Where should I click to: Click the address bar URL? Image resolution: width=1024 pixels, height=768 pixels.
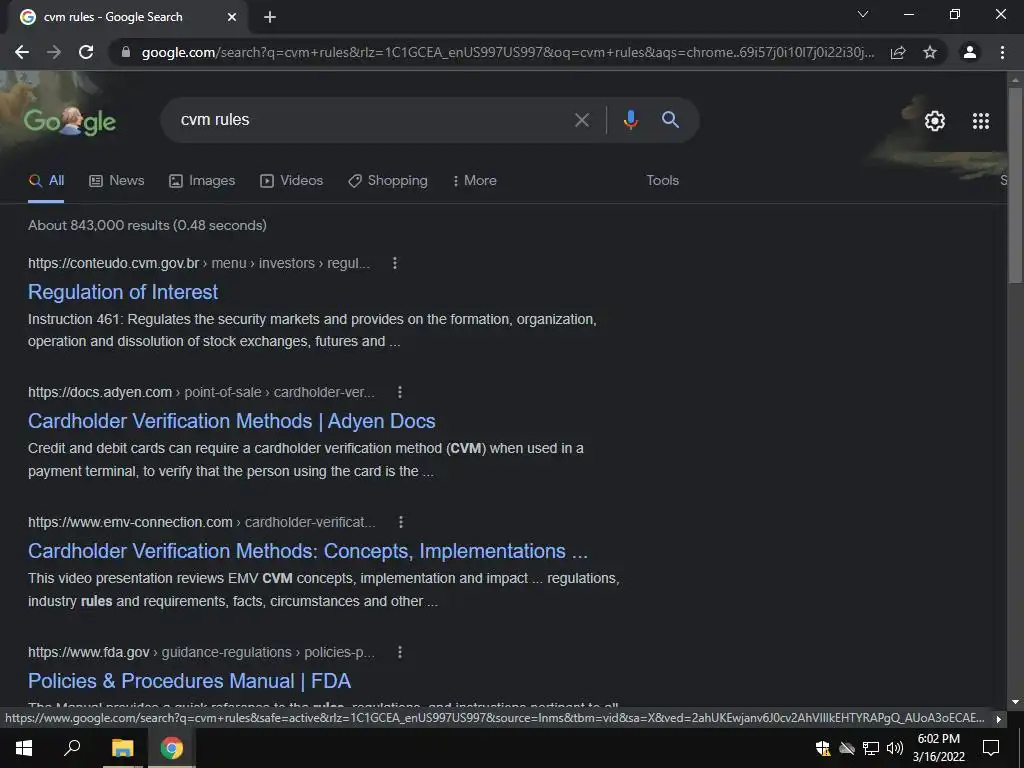[x=507, y=52]
